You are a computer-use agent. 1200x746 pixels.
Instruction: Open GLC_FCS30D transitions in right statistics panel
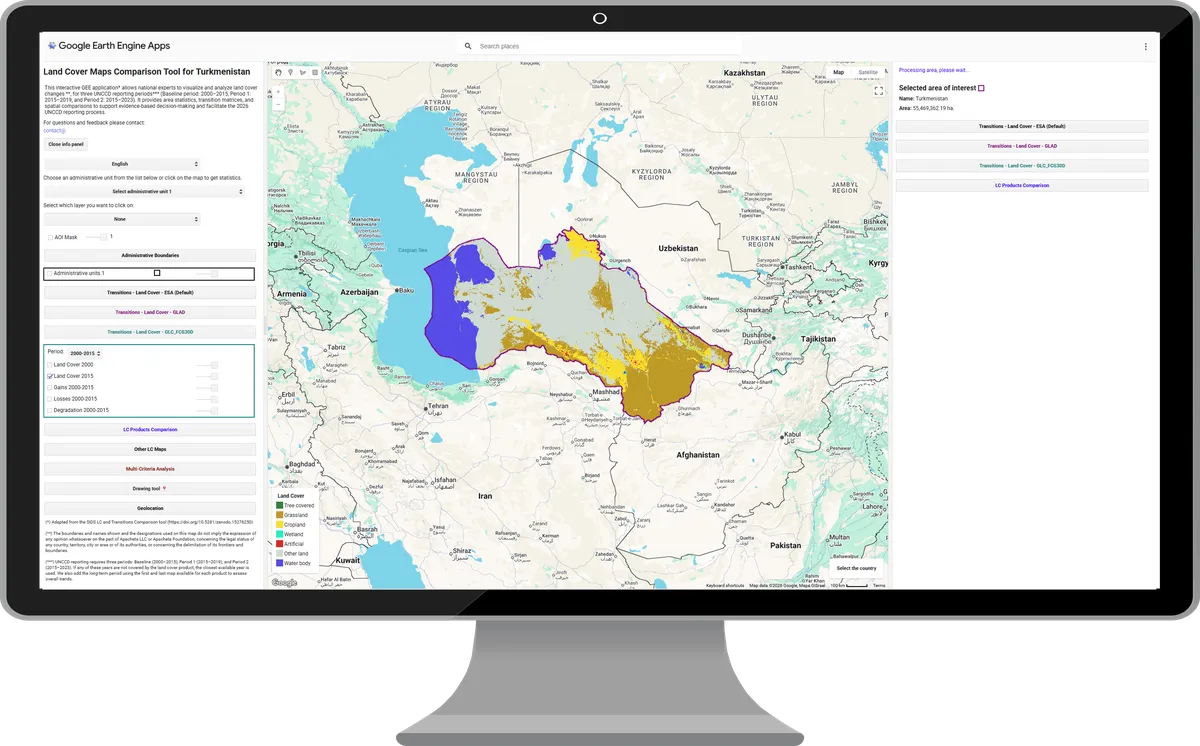point(1022,165)
